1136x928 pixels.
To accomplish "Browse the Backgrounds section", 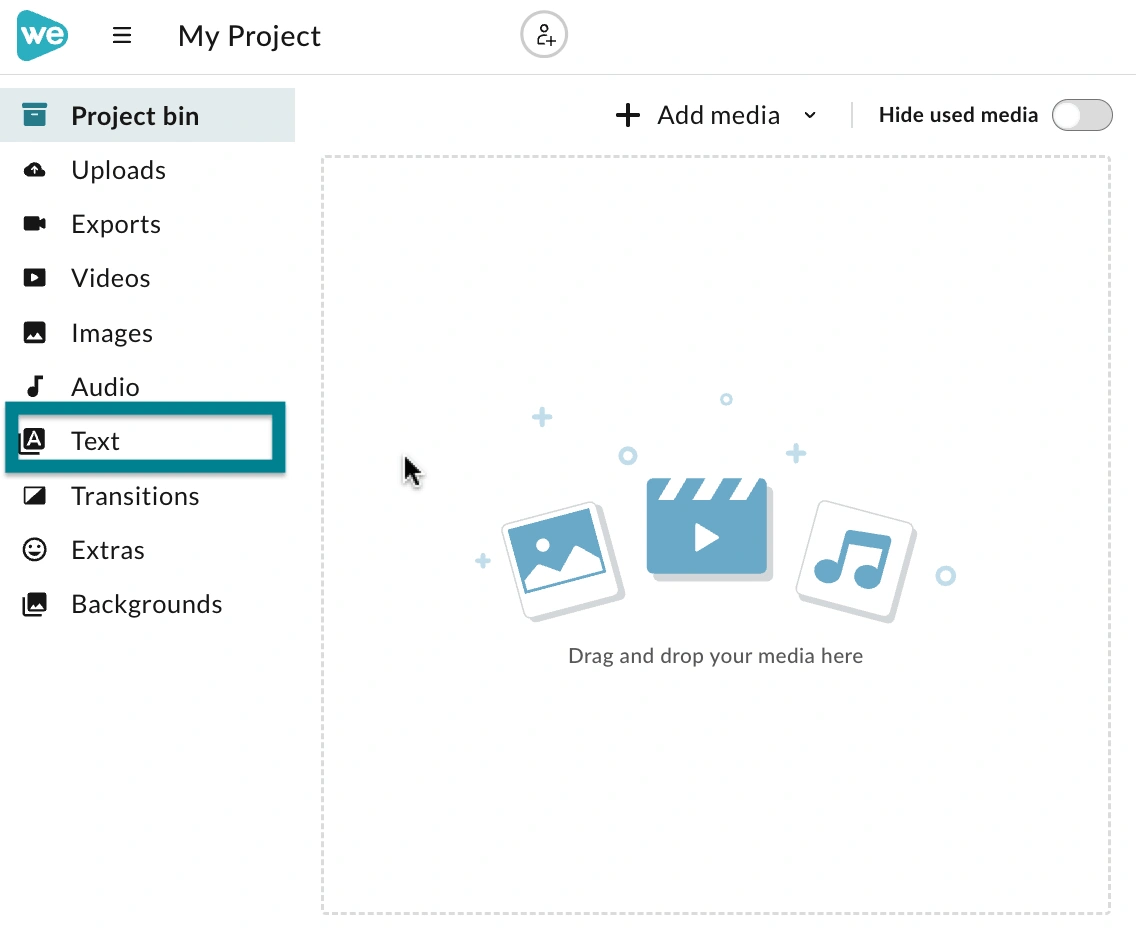I will click(x=148, y=604).
